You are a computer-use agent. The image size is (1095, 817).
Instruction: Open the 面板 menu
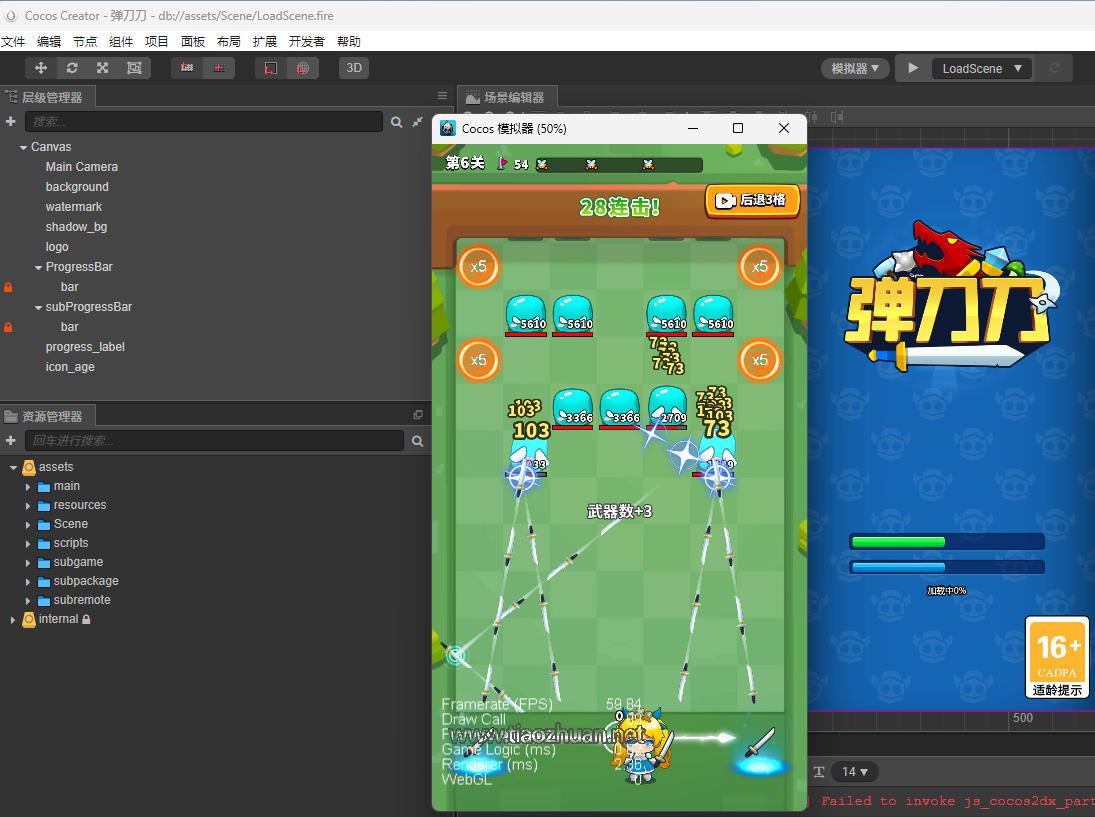193,41
